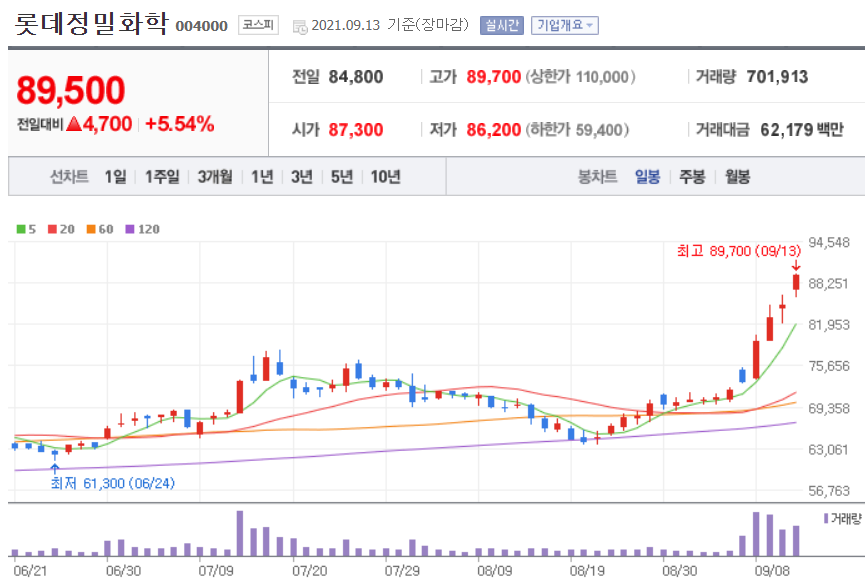865x582 pixels.
Task: Click the green 5-day moving average swatch
Action: tap(21, 229)
